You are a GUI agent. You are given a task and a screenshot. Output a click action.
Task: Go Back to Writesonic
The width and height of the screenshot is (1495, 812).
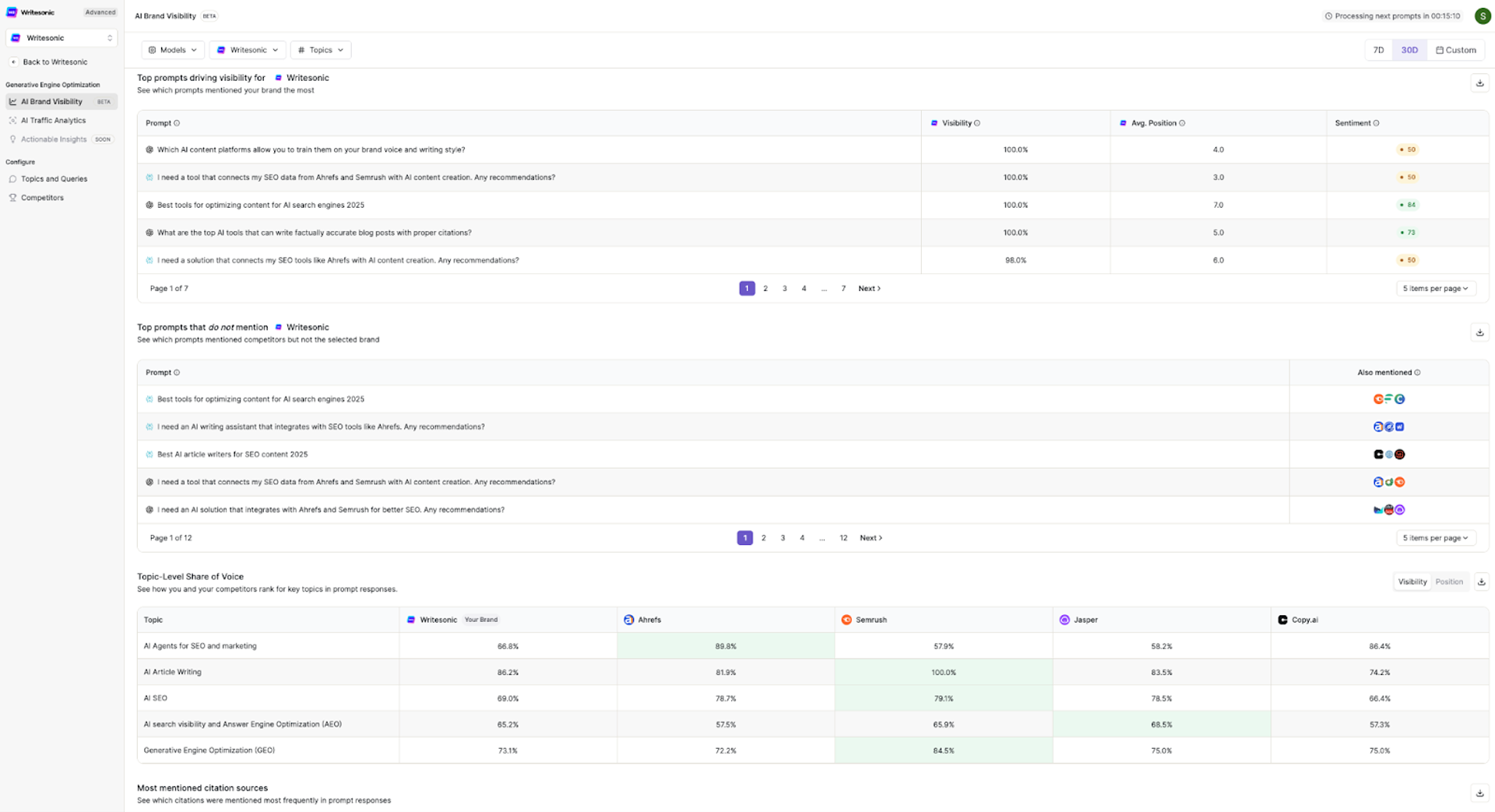pos(55,62)
